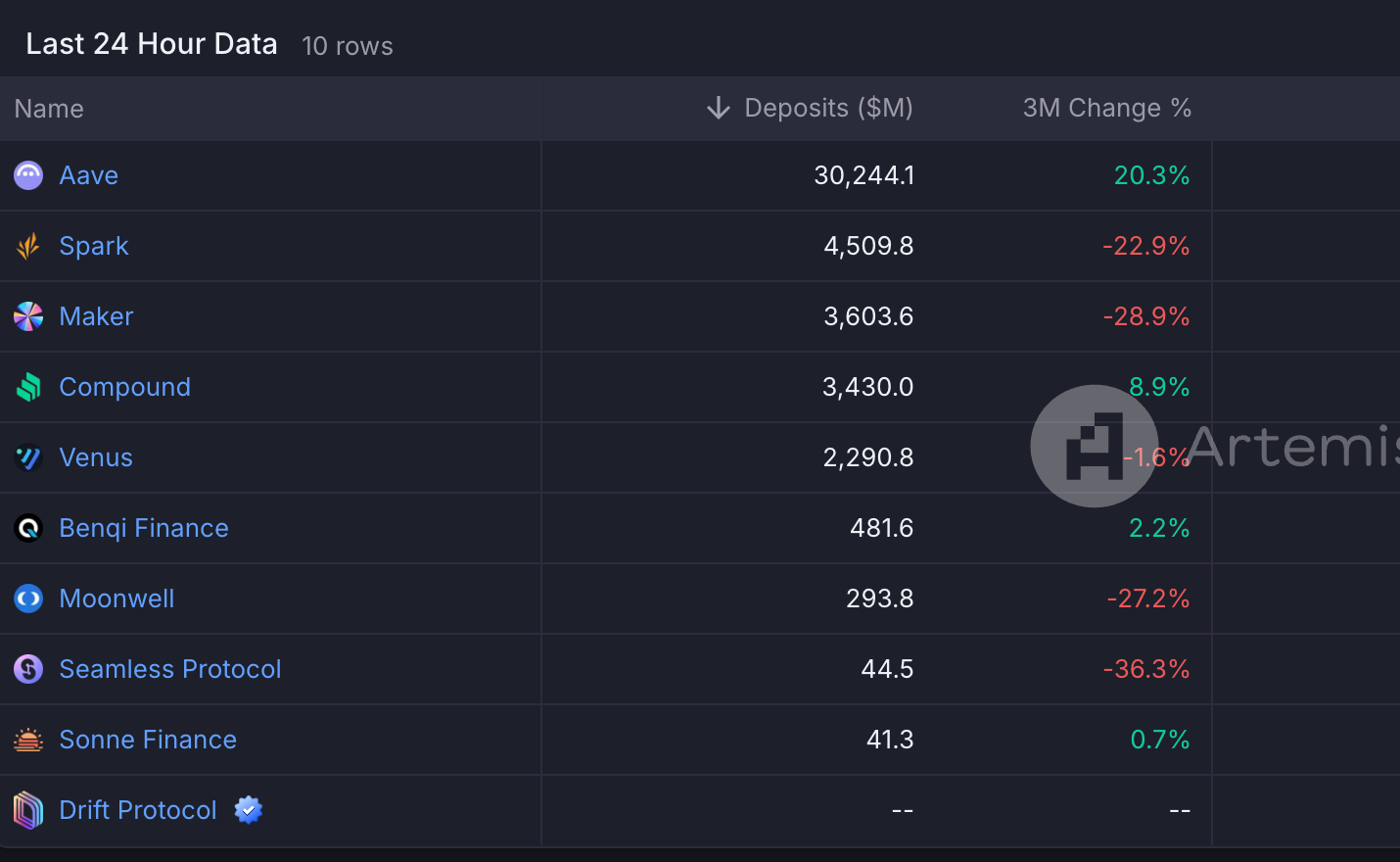1400x862 pixels.
Task: Click the Venus protocol logo icon
Action: click(x=28, y=457)
